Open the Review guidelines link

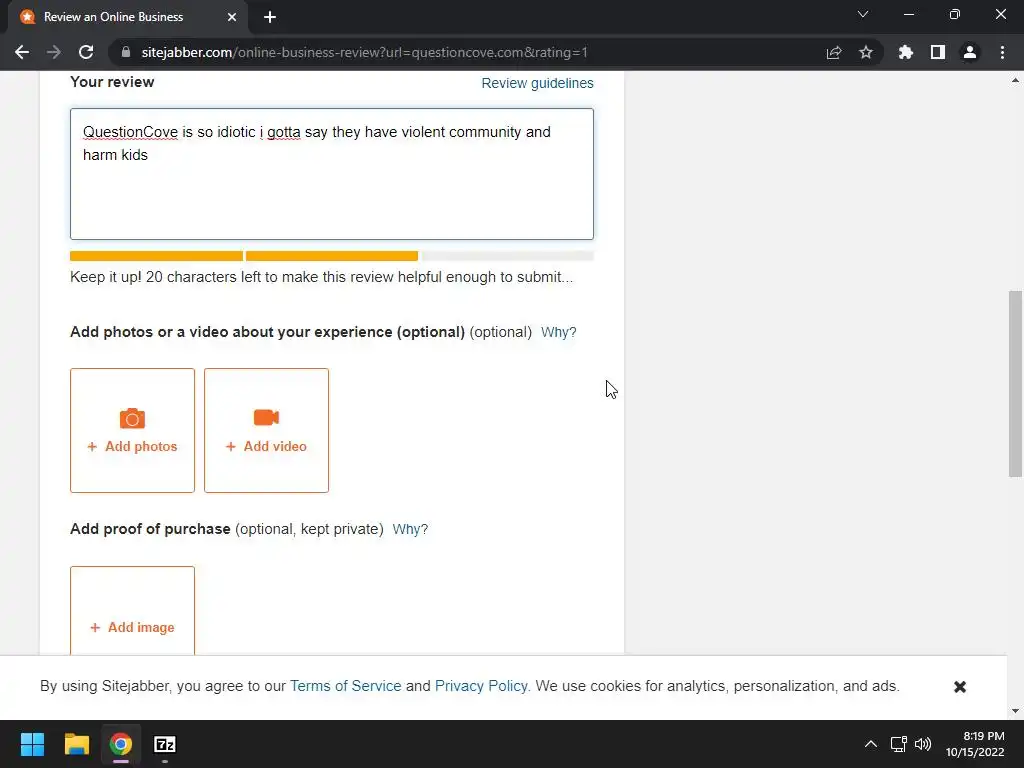[x=537, y=83]
